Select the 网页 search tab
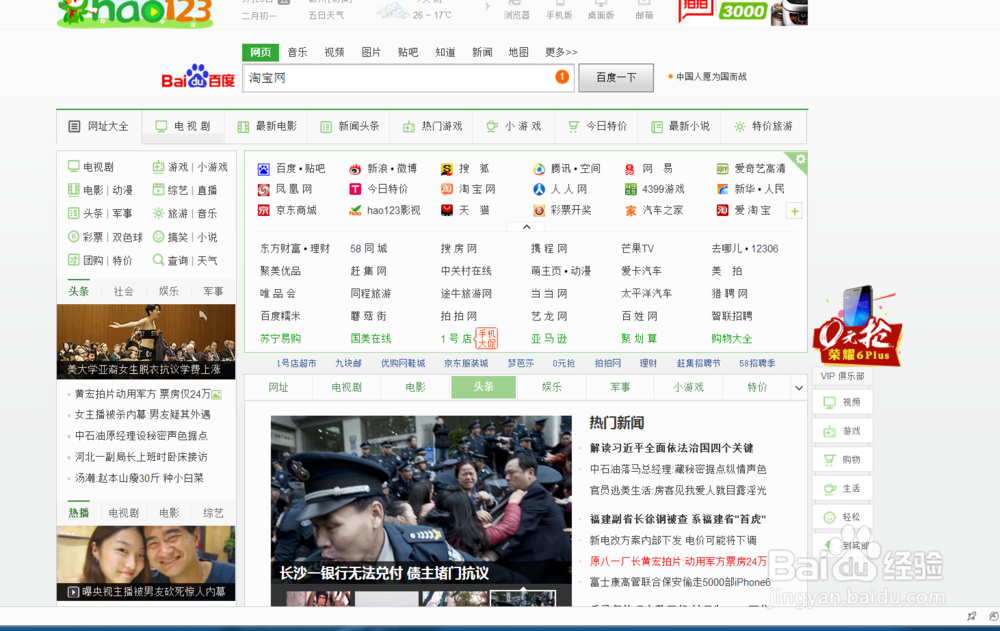The image size is (1000, 631). pos(260,52)
